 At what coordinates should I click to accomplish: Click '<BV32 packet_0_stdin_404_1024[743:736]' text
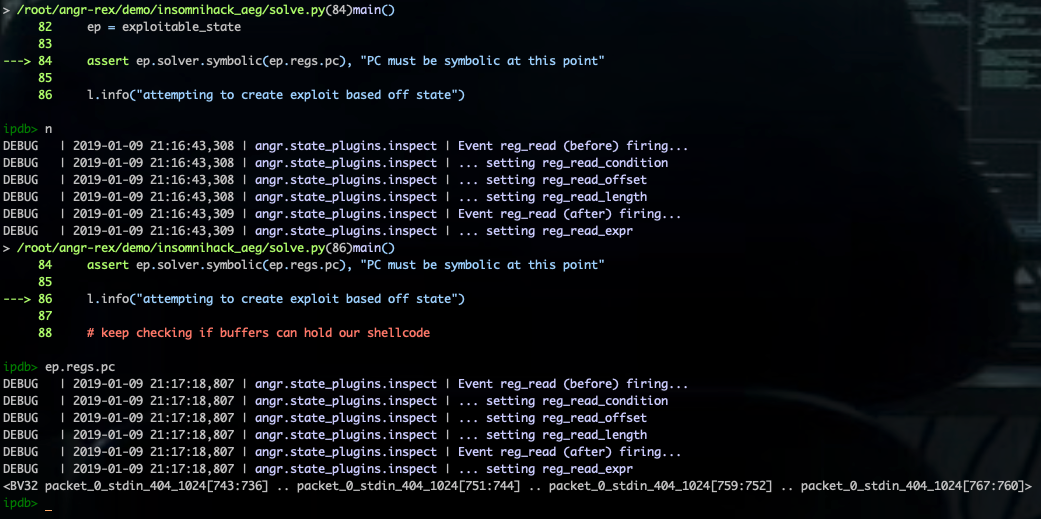pos(136,486)
